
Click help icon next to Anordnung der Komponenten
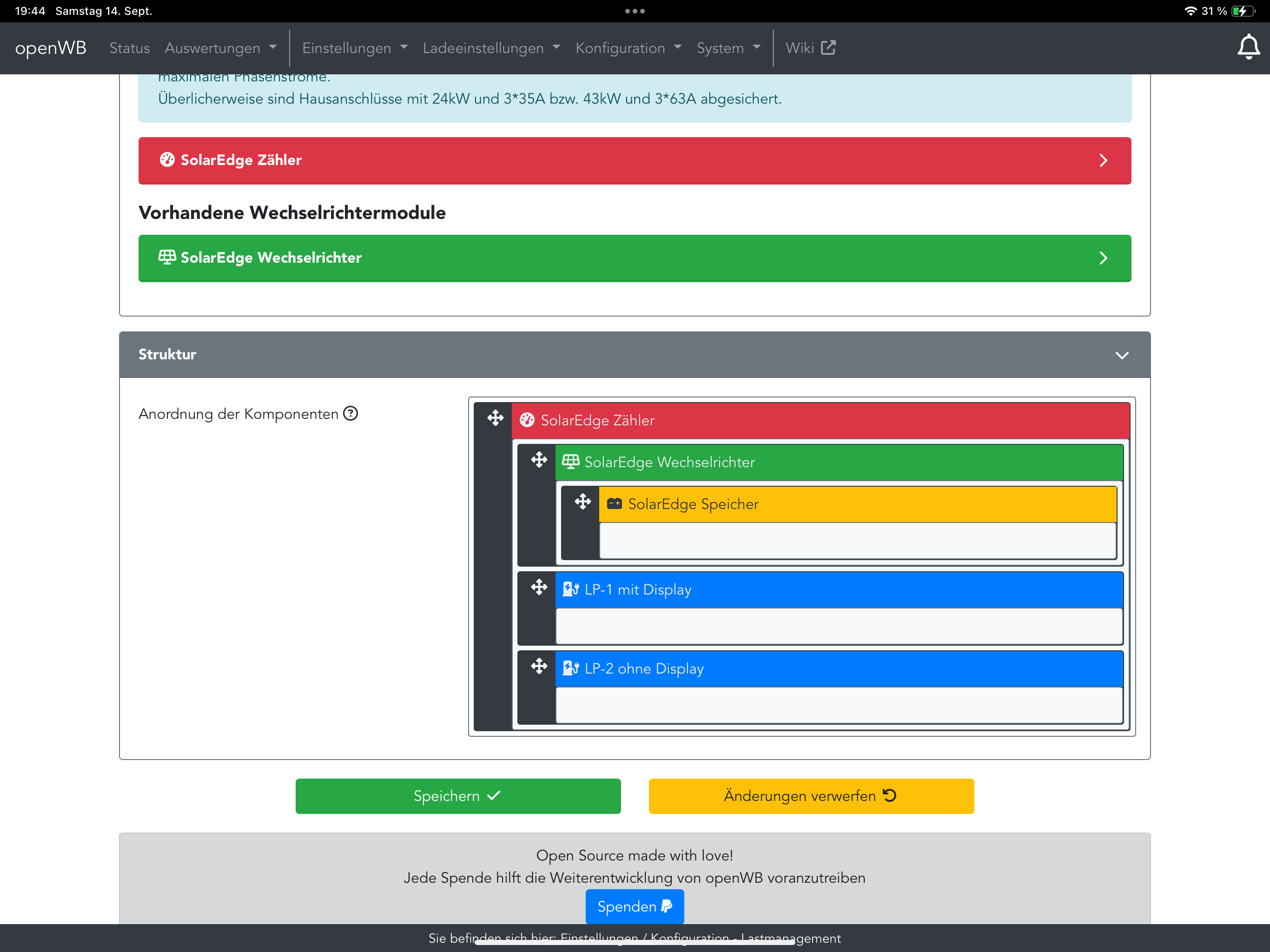(350, 413)
